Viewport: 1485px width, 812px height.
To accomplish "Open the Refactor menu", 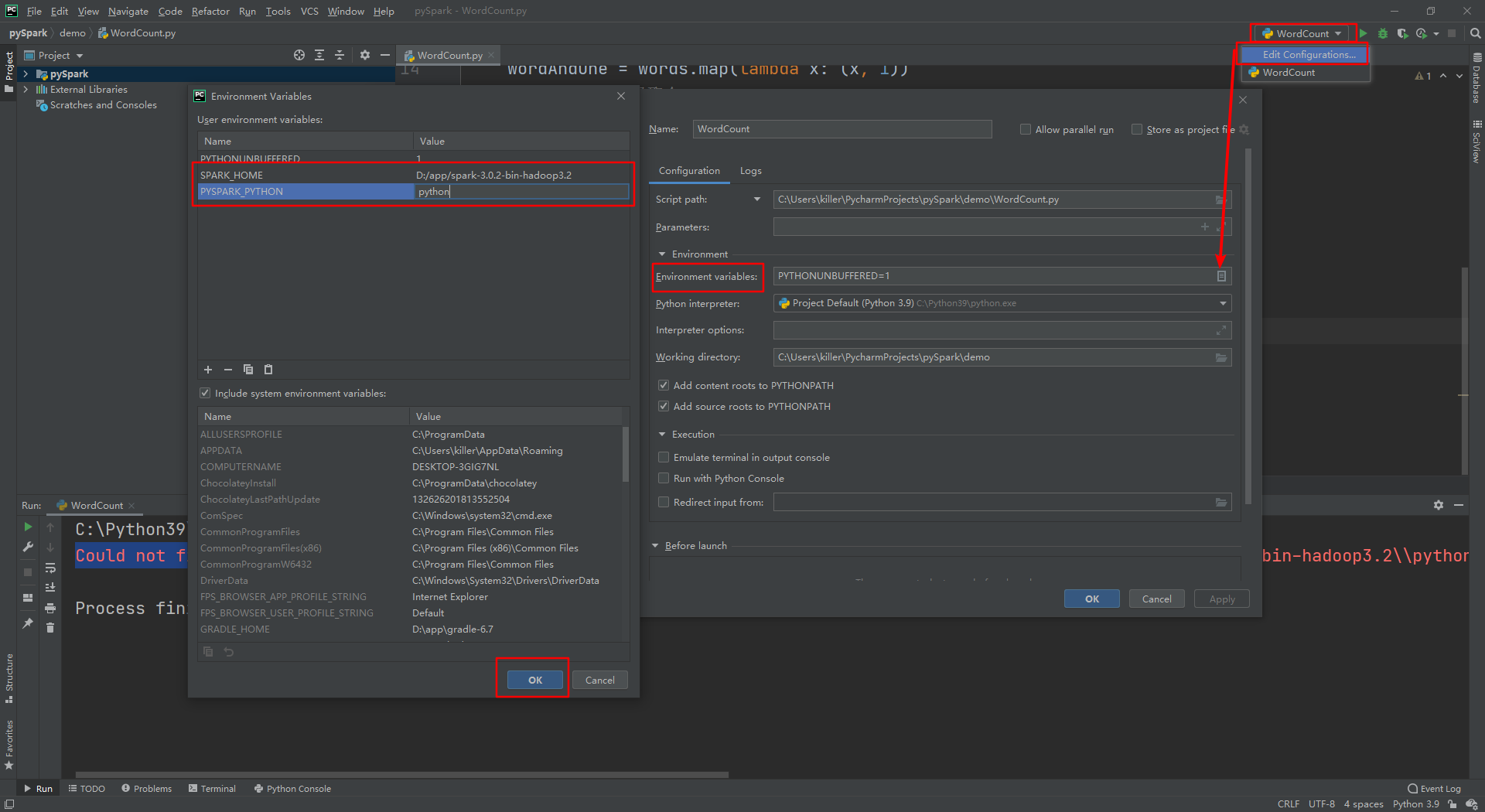I will click(210, 11).
